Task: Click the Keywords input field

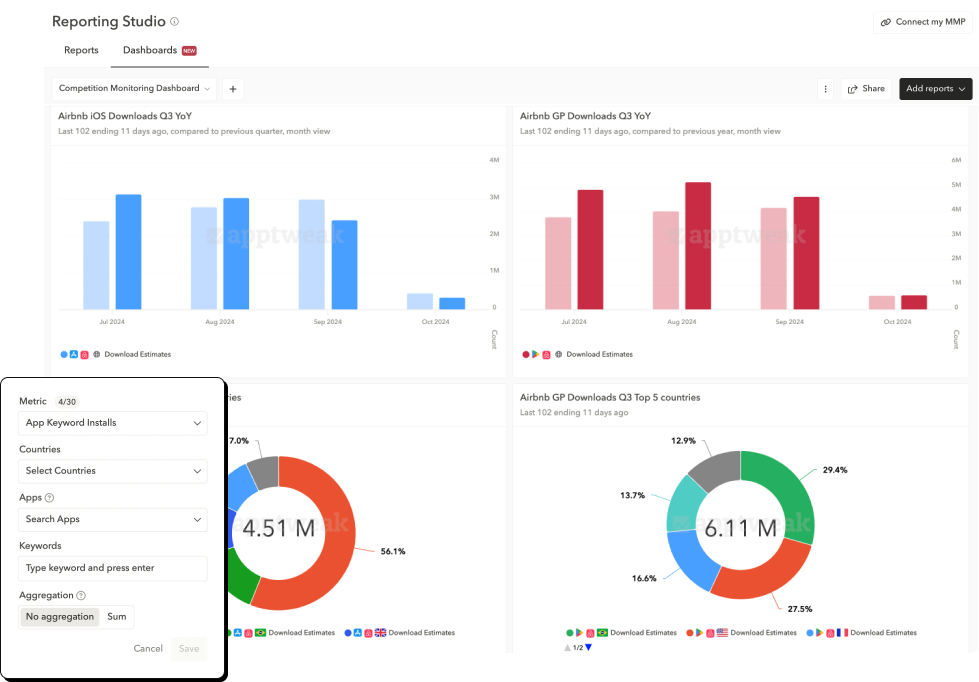Action: tap(112, 568)
